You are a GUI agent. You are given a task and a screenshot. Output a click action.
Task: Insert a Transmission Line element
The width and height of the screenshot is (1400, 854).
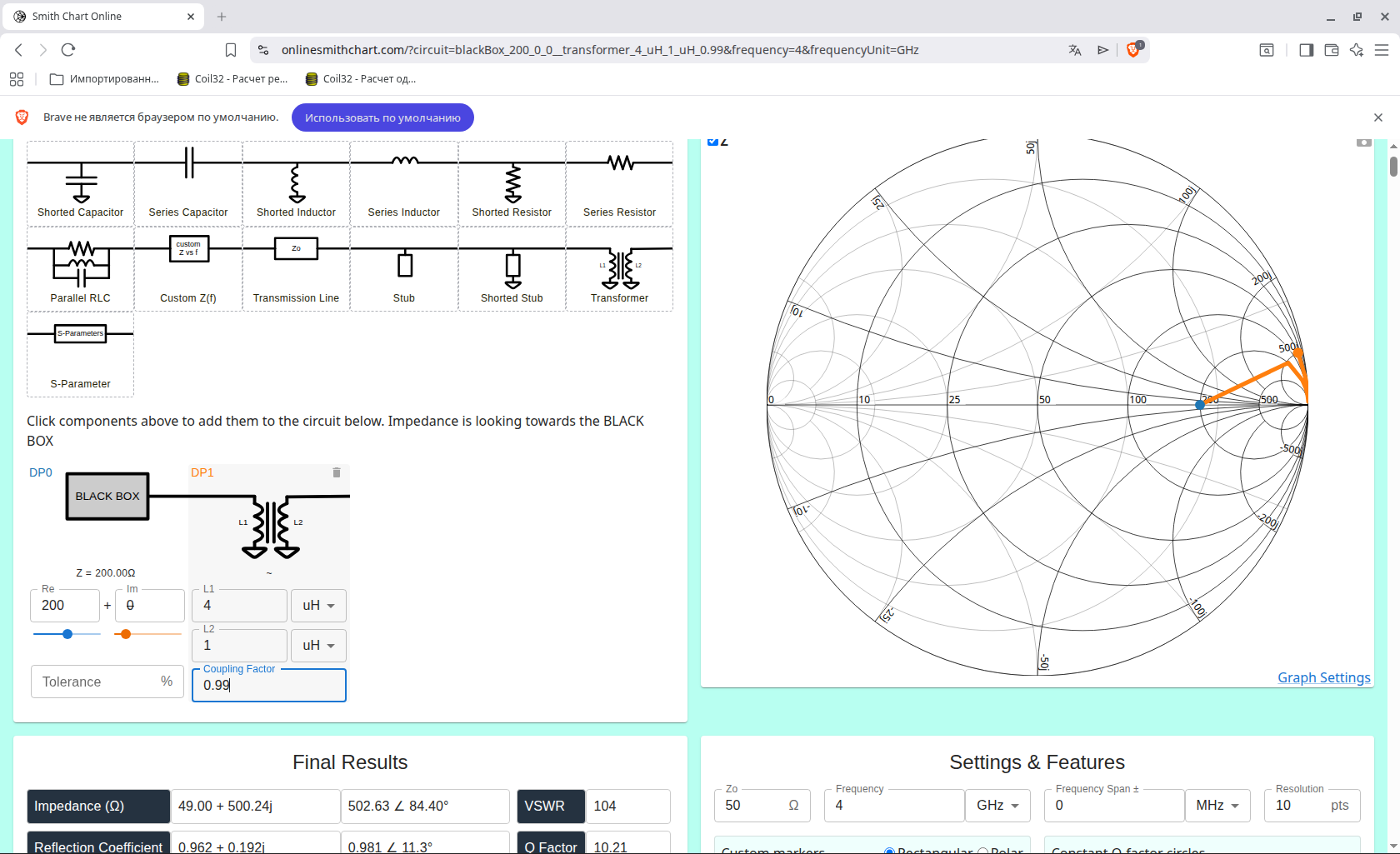pyautogui.click(x=296, y=269)
